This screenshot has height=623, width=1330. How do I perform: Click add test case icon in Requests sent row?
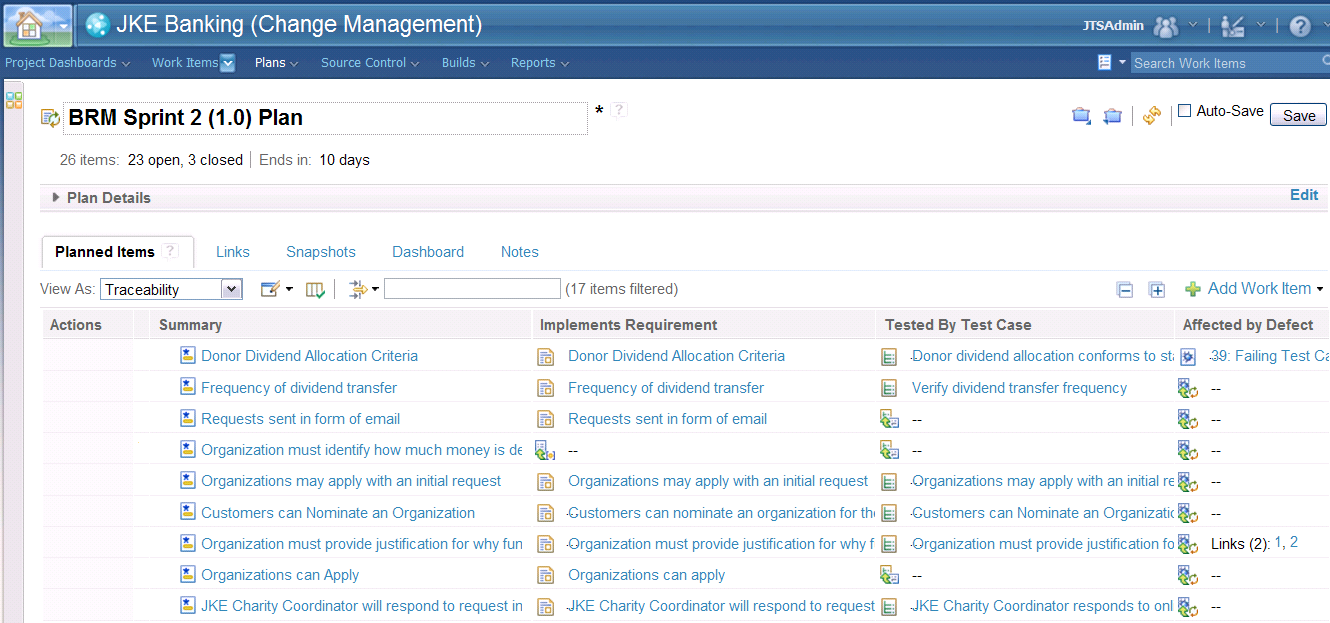click(x=889, y=419)
